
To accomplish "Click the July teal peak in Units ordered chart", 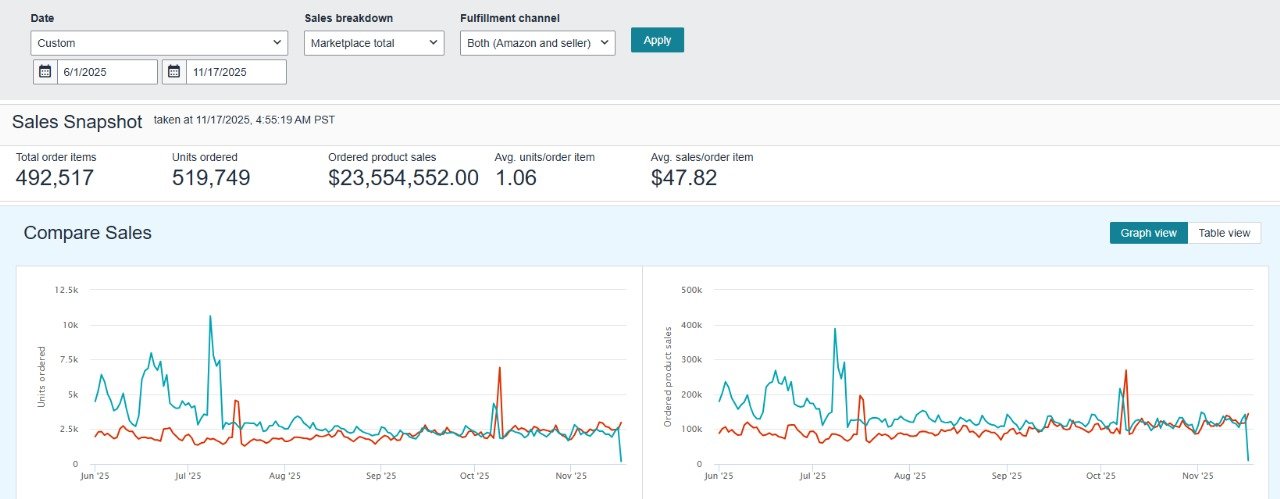I will tap(210, 317).
